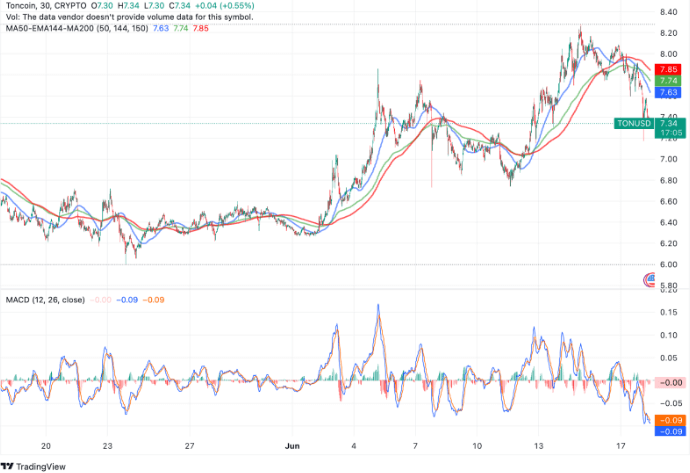The image size is (690, 473).
Task: Click the green 7.74 legend value
Action: (180, 28)
